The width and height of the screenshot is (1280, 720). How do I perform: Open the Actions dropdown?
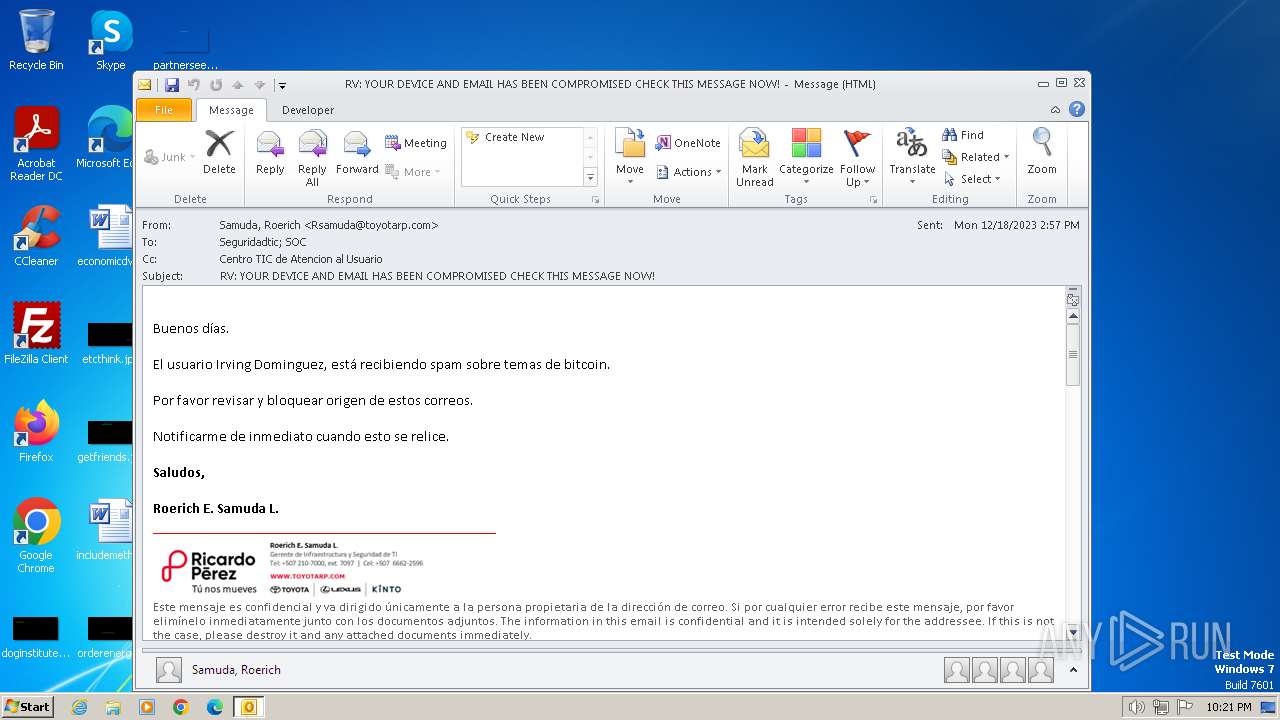tap(688, 172)
